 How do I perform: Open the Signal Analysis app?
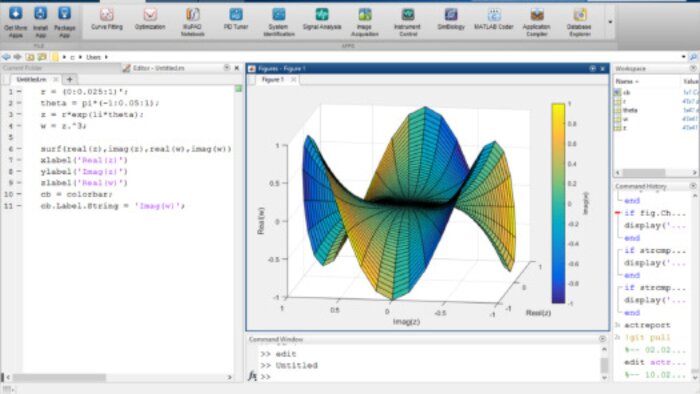tap(322, 19)
